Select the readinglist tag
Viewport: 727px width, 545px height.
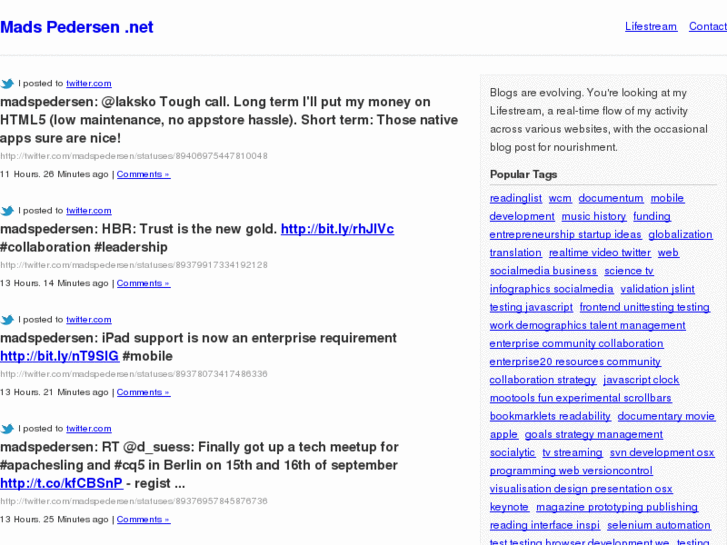pos(516,199)
